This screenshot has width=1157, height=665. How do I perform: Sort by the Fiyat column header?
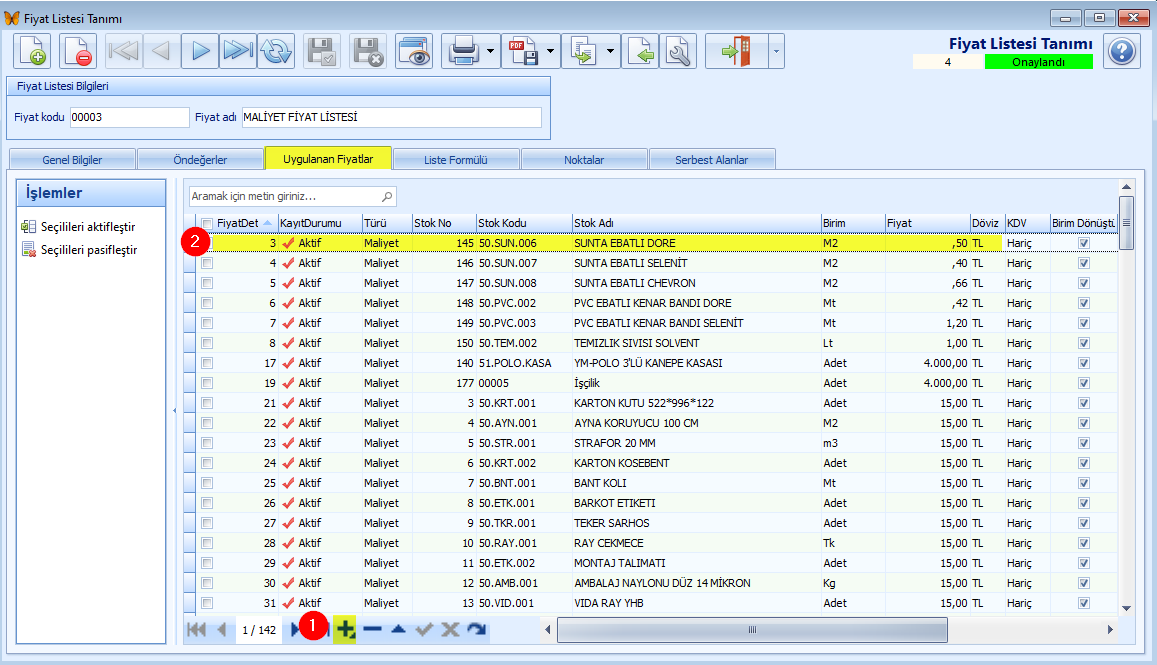tap(928, 223)
